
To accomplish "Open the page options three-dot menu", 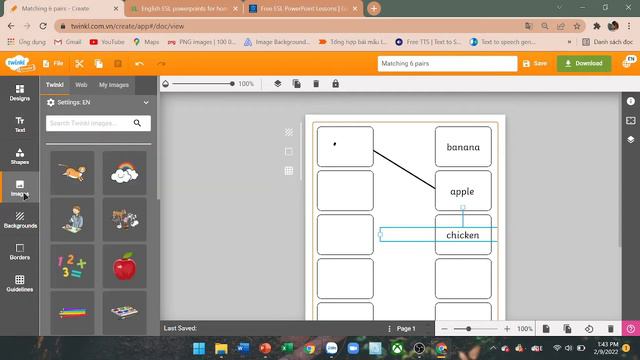I will tap(389, 329).
